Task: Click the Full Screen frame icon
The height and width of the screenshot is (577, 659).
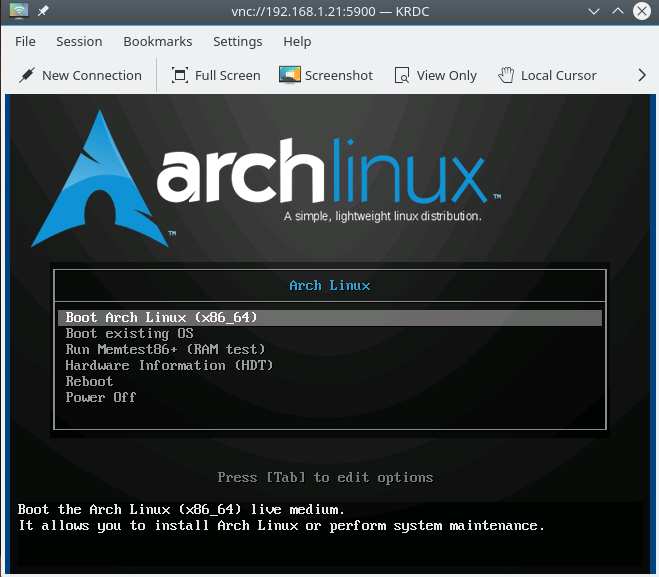Action: point(180,75)
